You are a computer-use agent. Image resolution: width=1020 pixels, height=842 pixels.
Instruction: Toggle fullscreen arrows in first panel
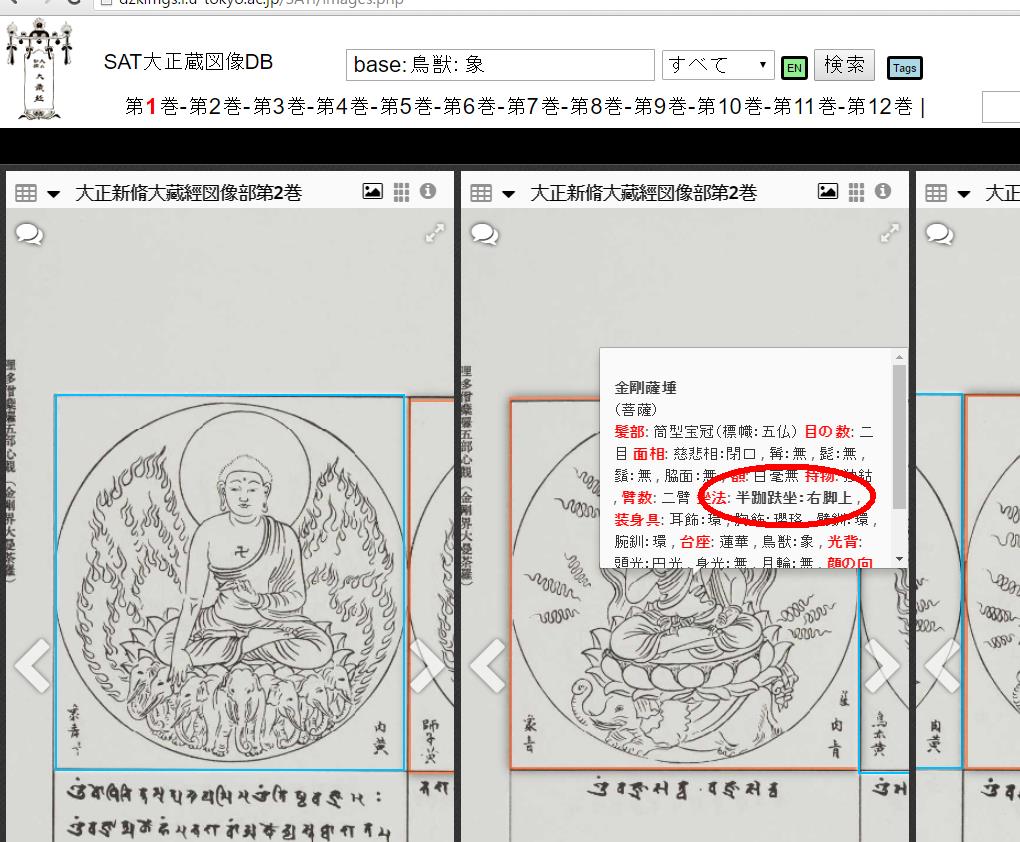coord(435,232)
